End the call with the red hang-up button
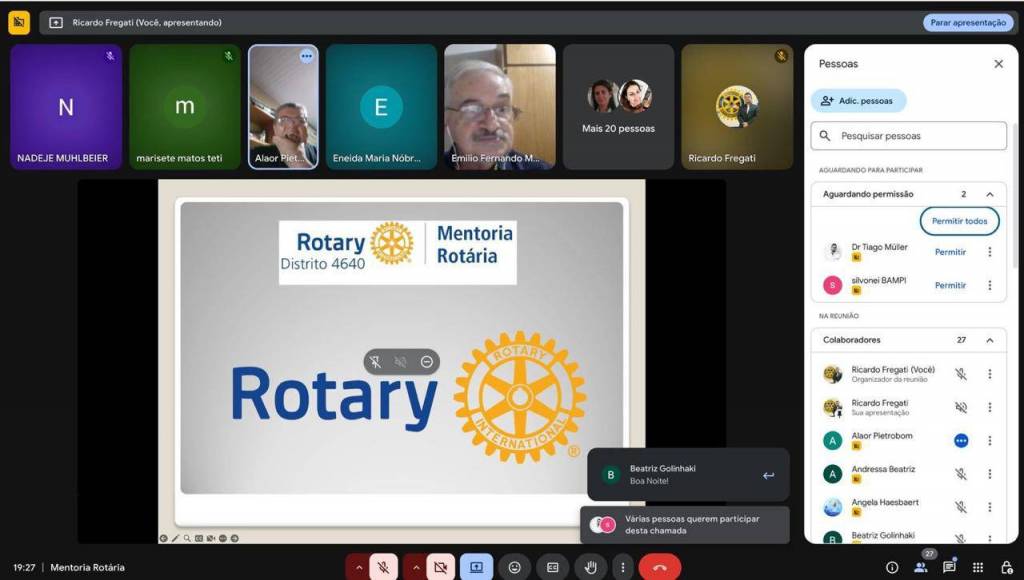 [659, 567]
